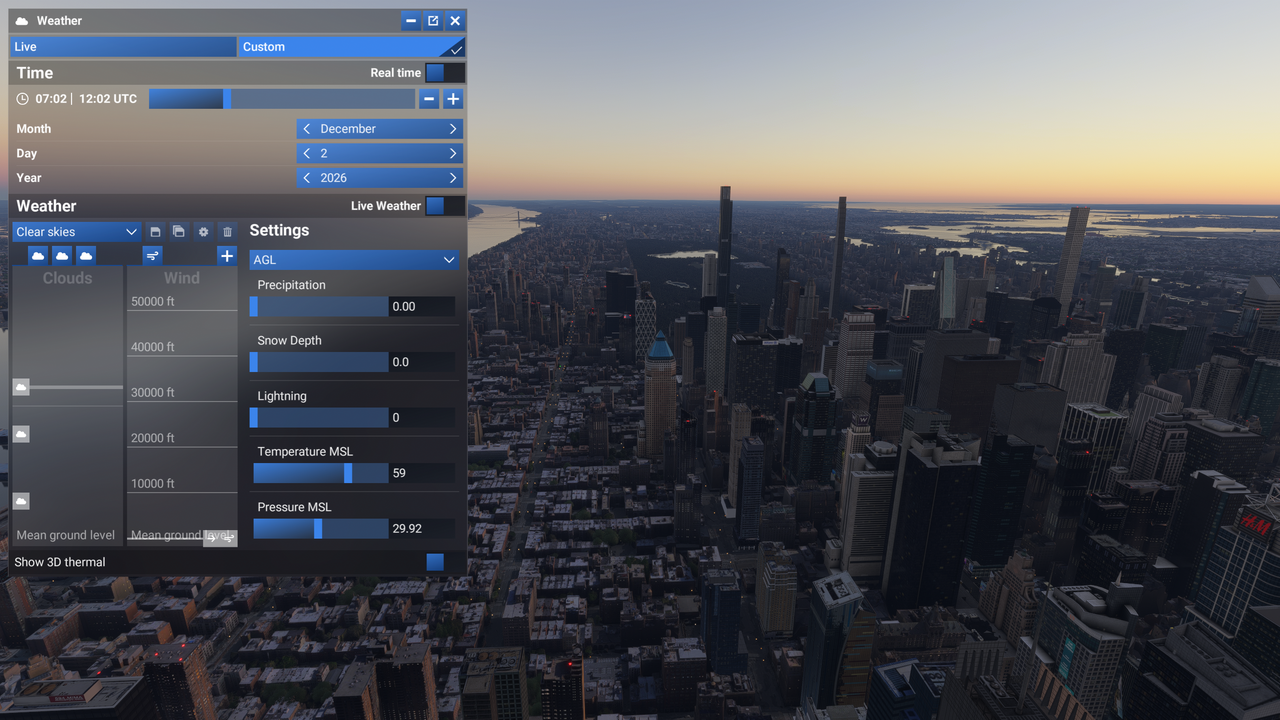Select the cloud layer marker near 20000 ft
The width and height of the screenshot is (1280, 720).
click(21, 434)
